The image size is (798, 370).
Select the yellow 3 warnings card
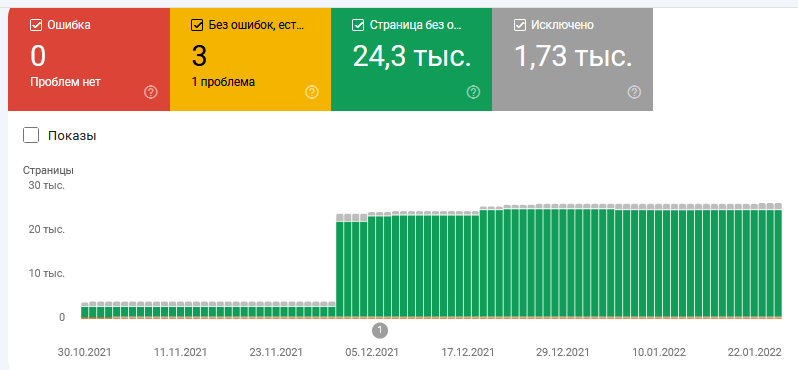point(250,60)
